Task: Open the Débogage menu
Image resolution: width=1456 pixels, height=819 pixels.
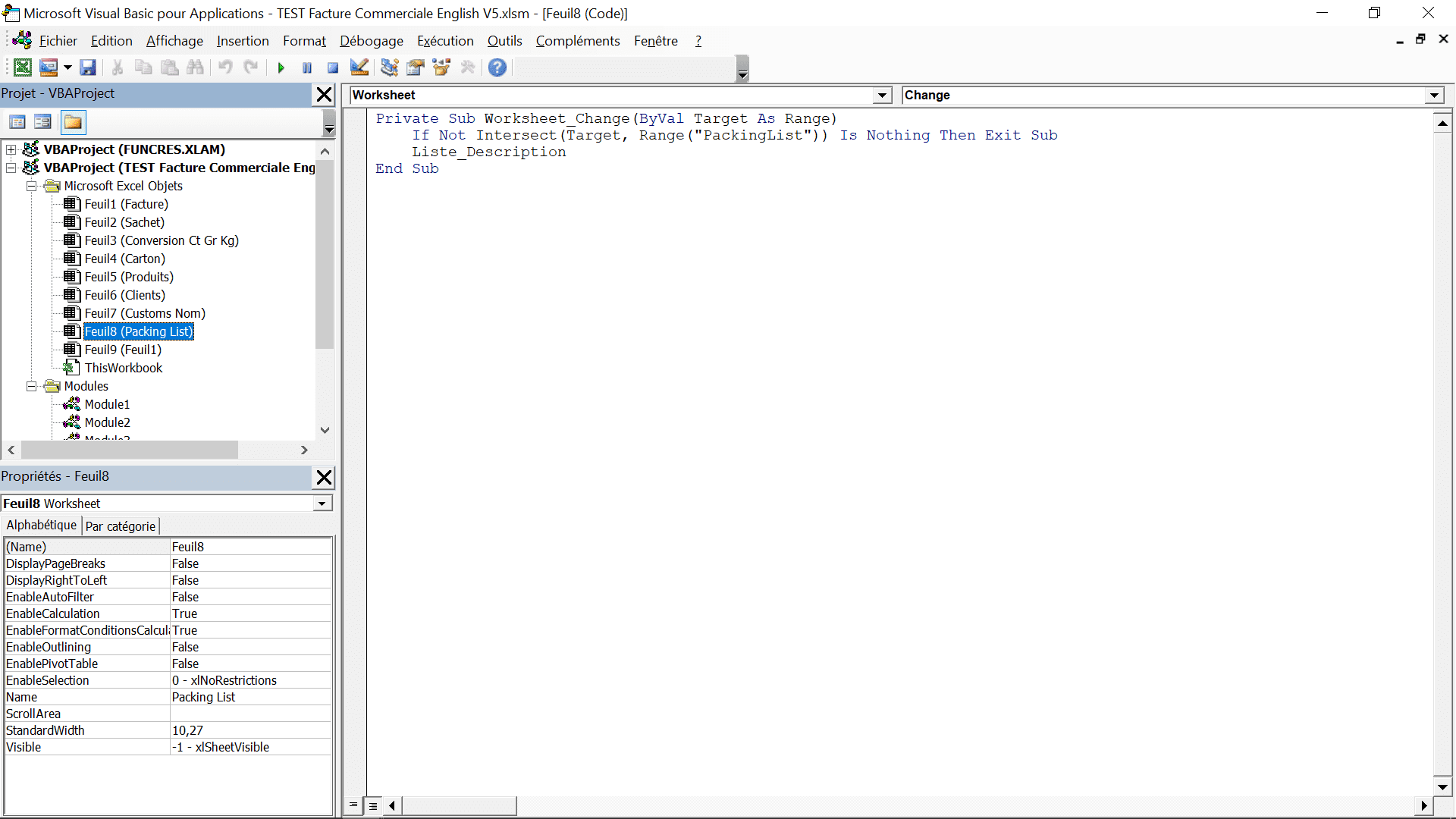Action: pos(371,41)
